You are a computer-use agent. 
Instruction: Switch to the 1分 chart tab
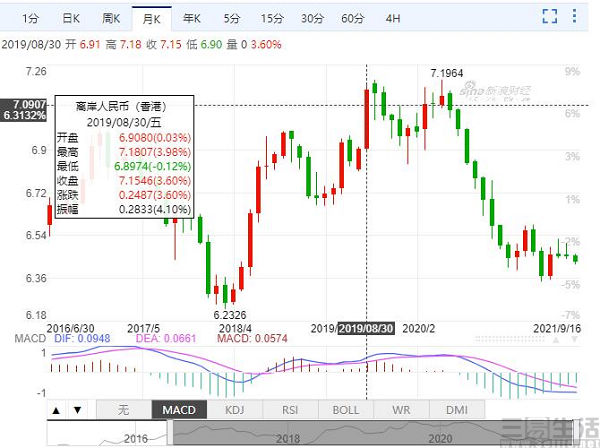point(30,18)
